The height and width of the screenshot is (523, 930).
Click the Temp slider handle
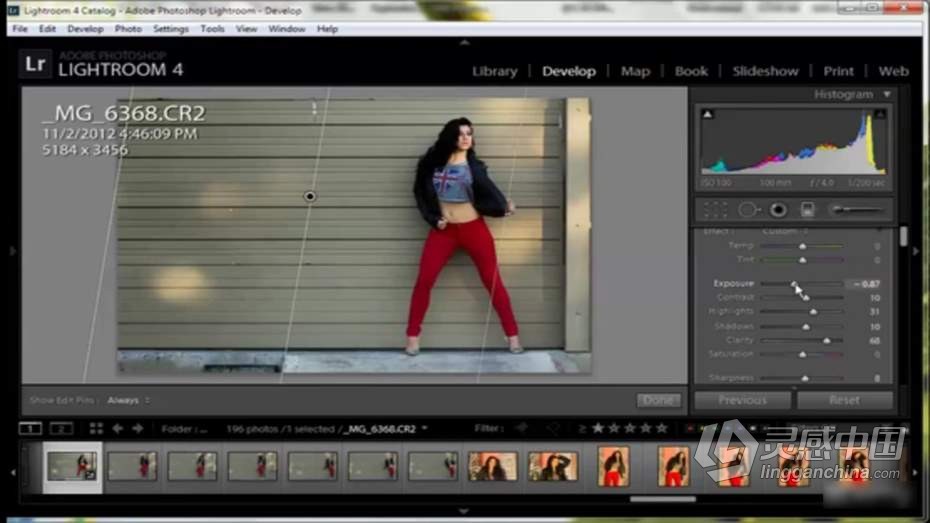point(802,245)
